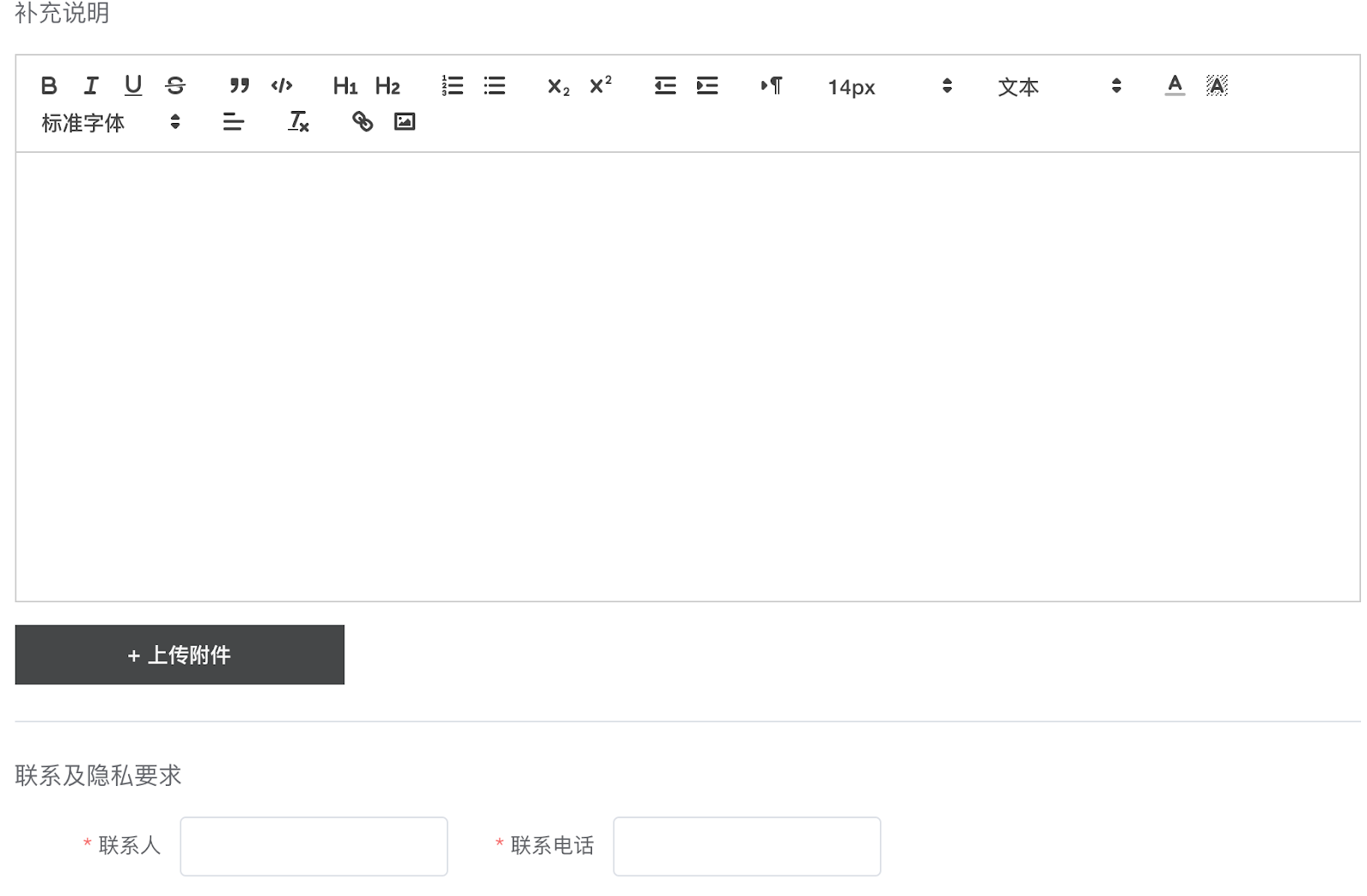Open the 文本 heading style dropdown
This screenshot has height=896, width=1367.
click(1059, 86)
